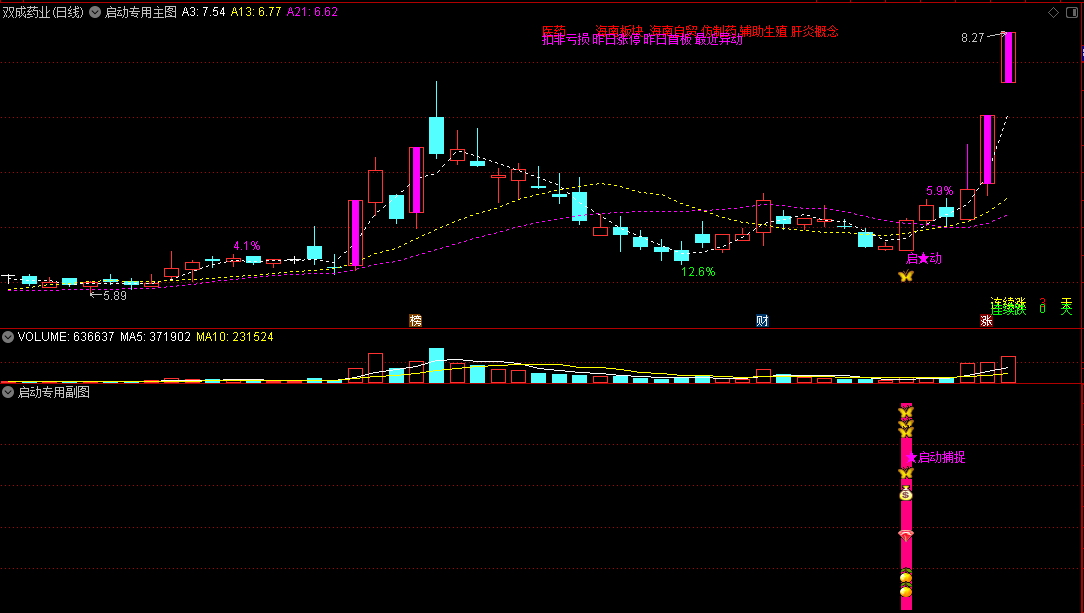Open the 最近异动 tag
1084x613 pixels.
[719, 40]
